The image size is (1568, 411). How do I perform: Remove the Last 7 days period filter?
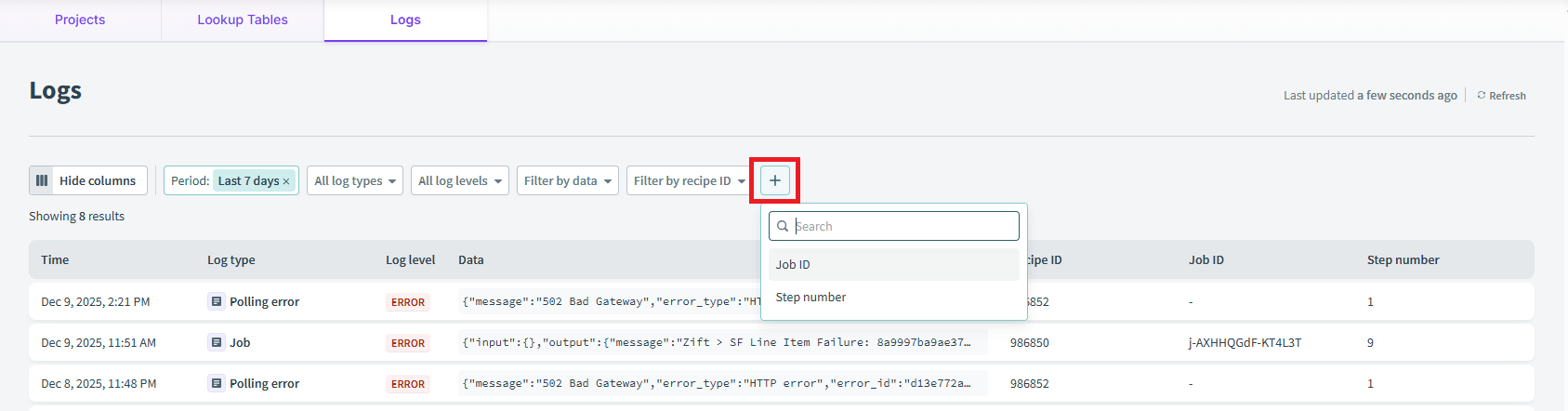pyautogui.click(x=286, y=181)
